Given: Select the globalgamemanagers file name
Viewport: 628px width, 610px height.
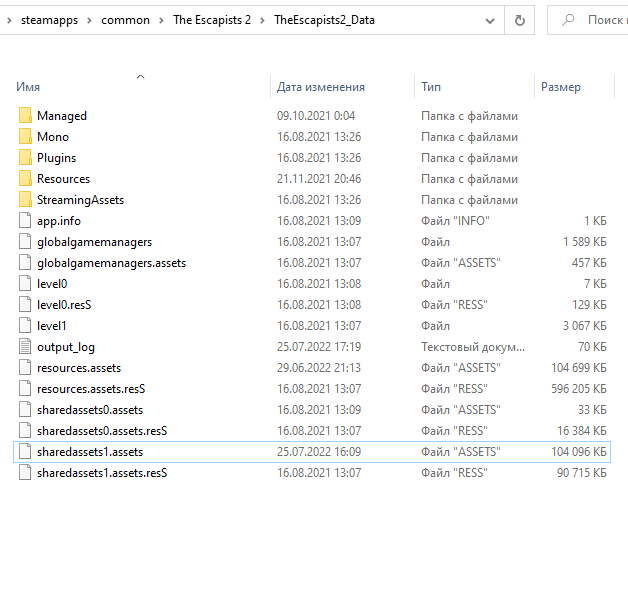Looking at the screenshot, I should tap(95, 242).
